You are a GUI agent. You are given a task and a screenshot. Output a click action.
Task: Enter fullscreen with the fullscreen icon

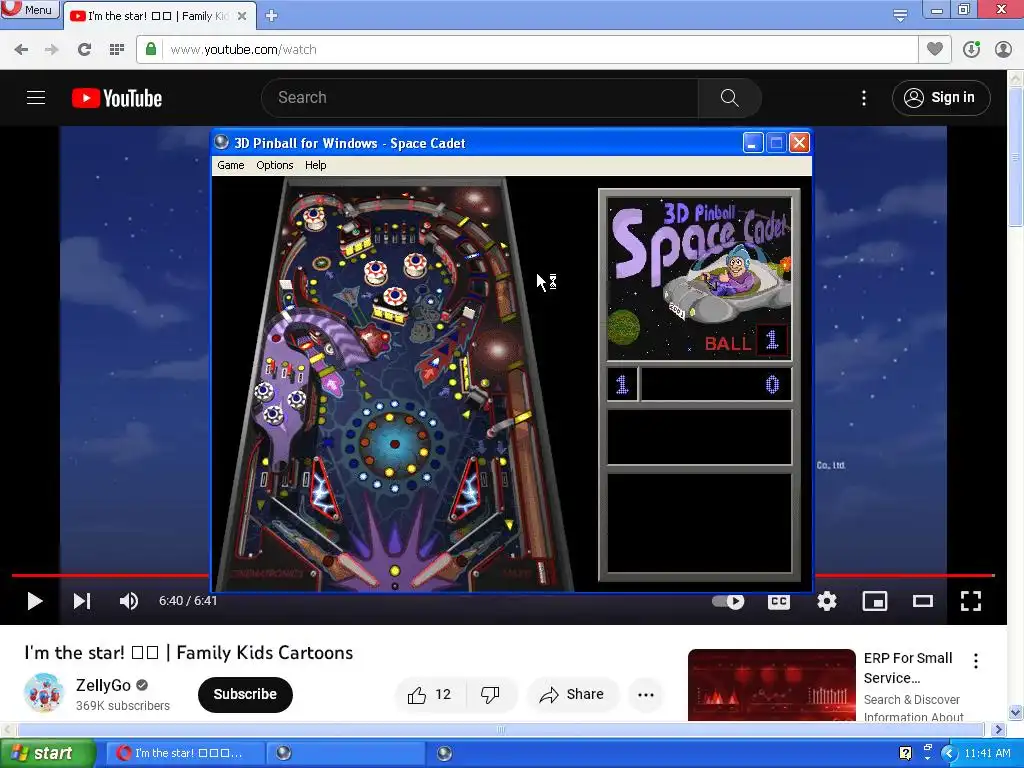click(x=971, y=601)
